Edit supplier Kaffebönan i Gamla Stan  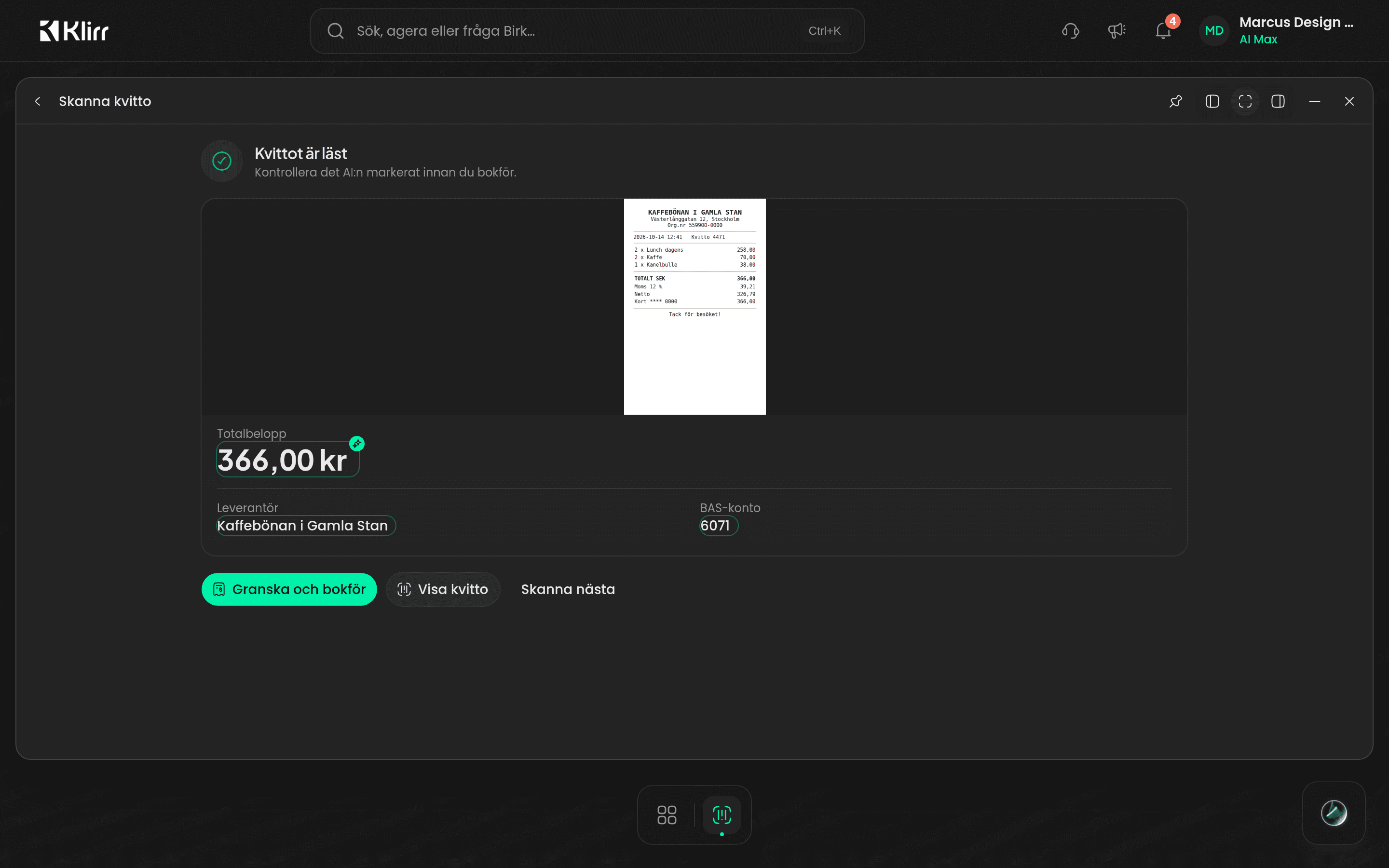point(306,526)
